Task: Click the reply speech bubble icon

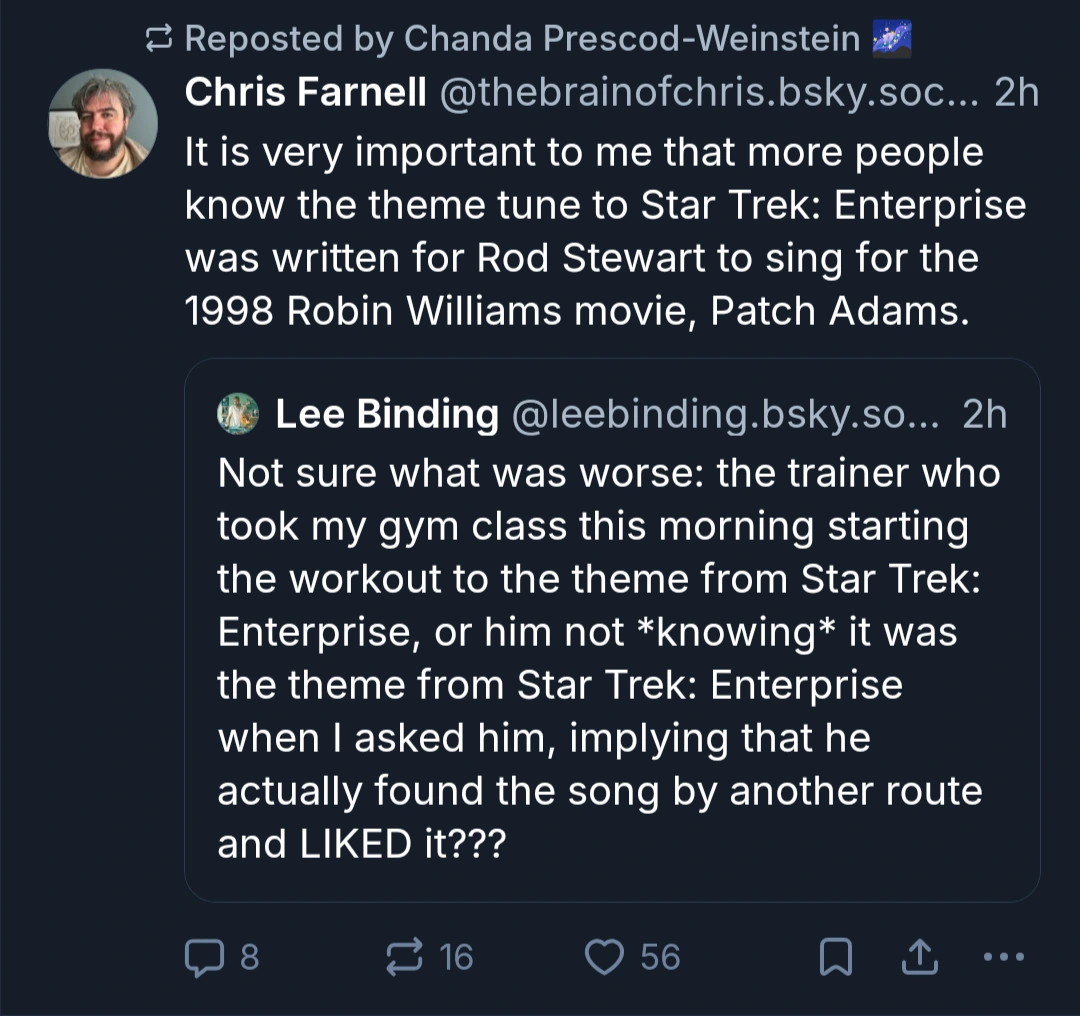Action: (204, 957)
